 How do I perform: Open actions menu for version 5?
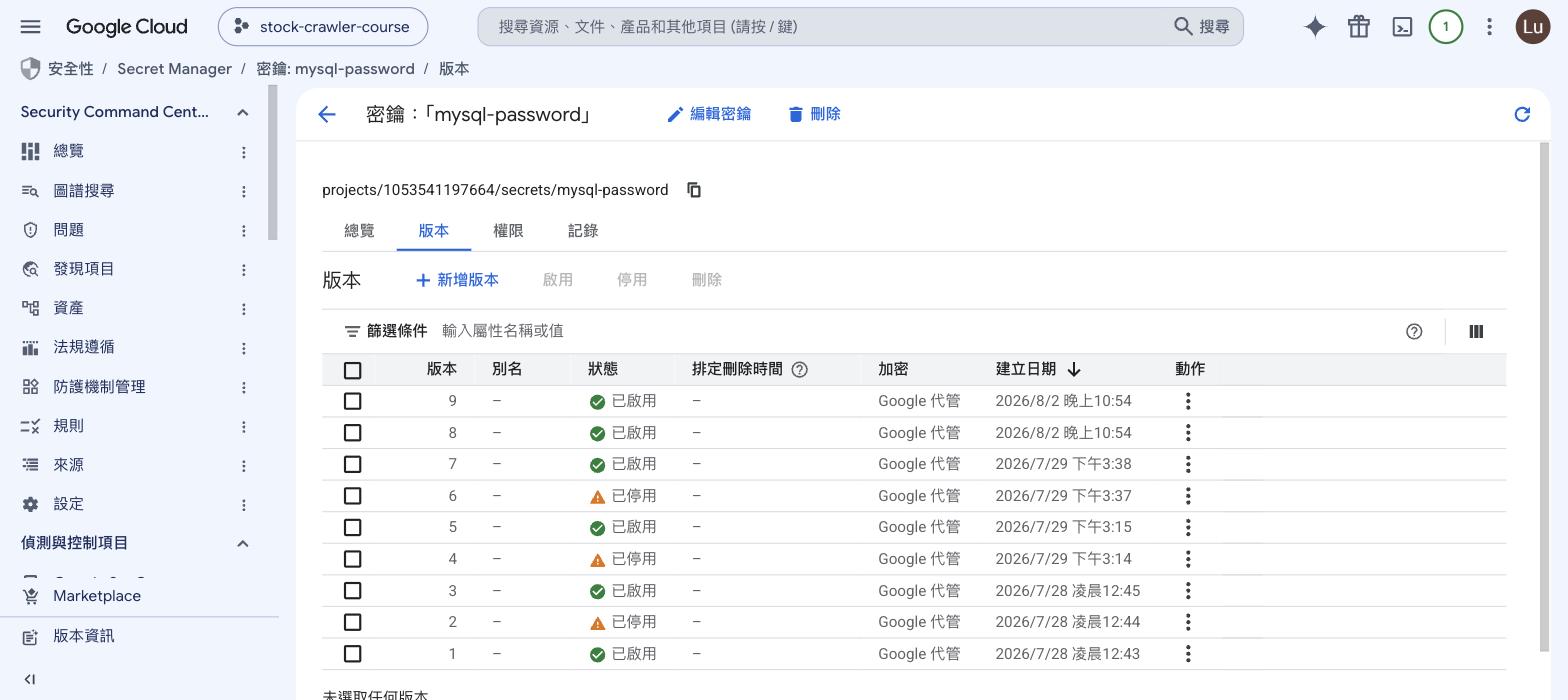click(1188, 527)
